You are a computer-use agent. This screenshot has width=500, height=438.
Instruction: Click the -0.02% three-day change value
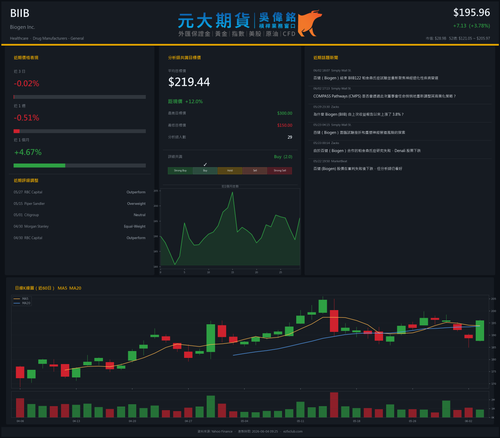click(x=26, y=83)
